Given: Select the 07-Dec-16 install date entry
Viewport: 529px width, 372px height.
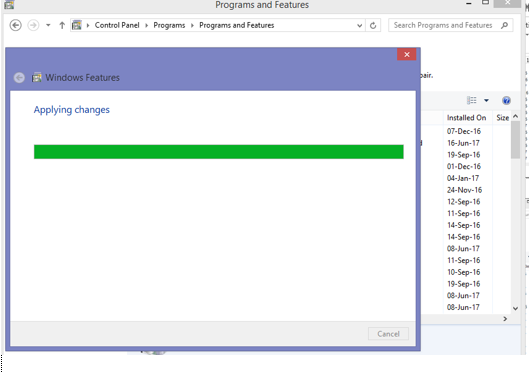Looking at the screenshot, I should point(464,131).
